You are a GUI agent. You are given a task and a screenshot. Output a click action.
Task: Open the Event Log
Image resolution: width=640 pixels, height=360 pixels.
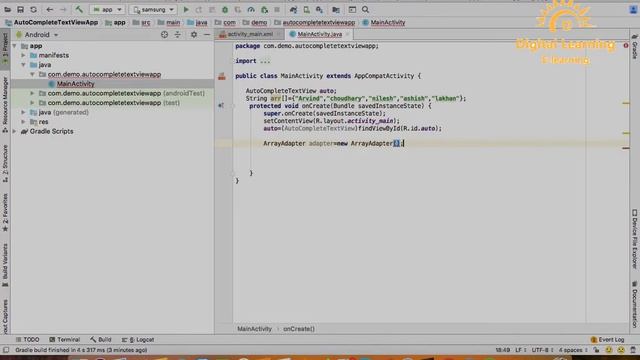pyautogui.click(x=607, y=340)
